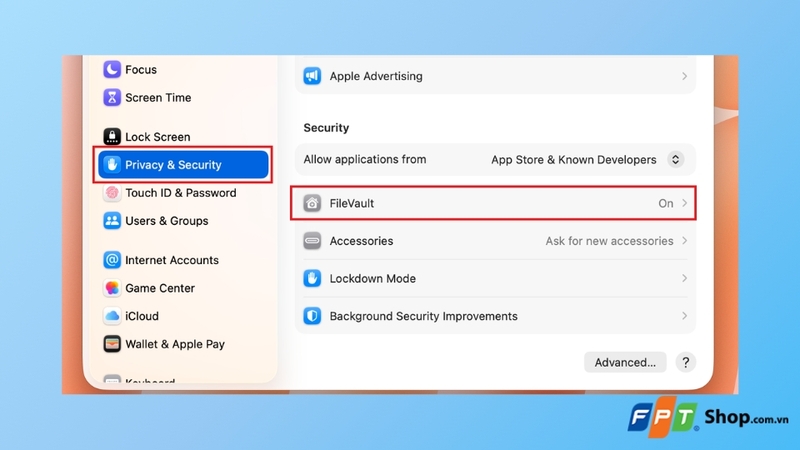800x450 pixels.
Task: Open Touch ID & Password settings
Action: [183, 193]
